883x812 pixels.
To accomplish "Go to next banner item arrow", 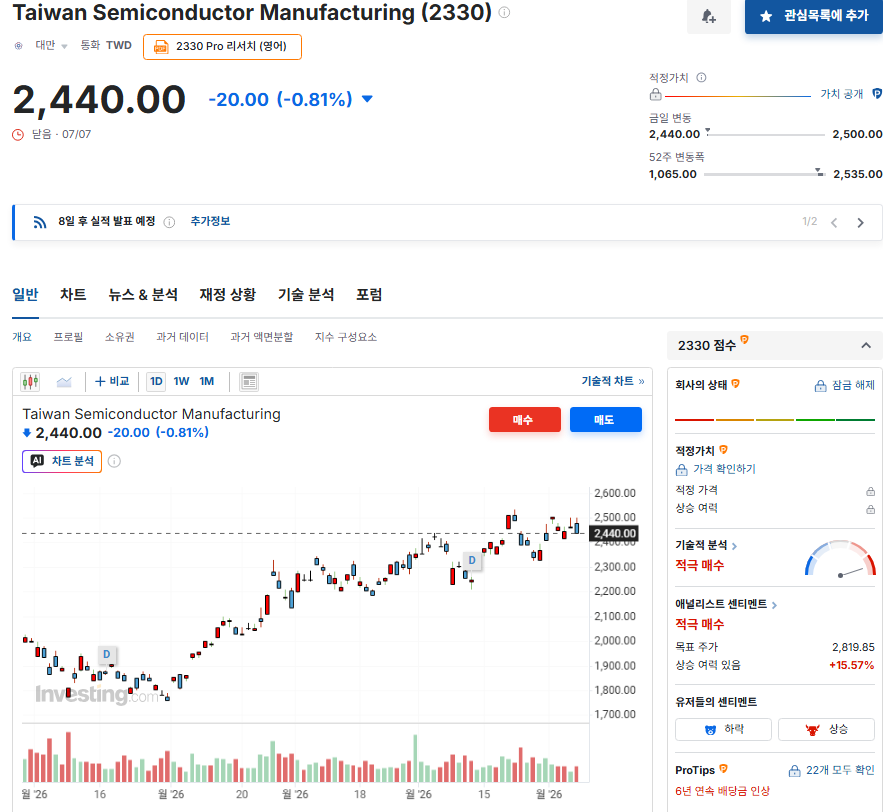I will point(860,222).
